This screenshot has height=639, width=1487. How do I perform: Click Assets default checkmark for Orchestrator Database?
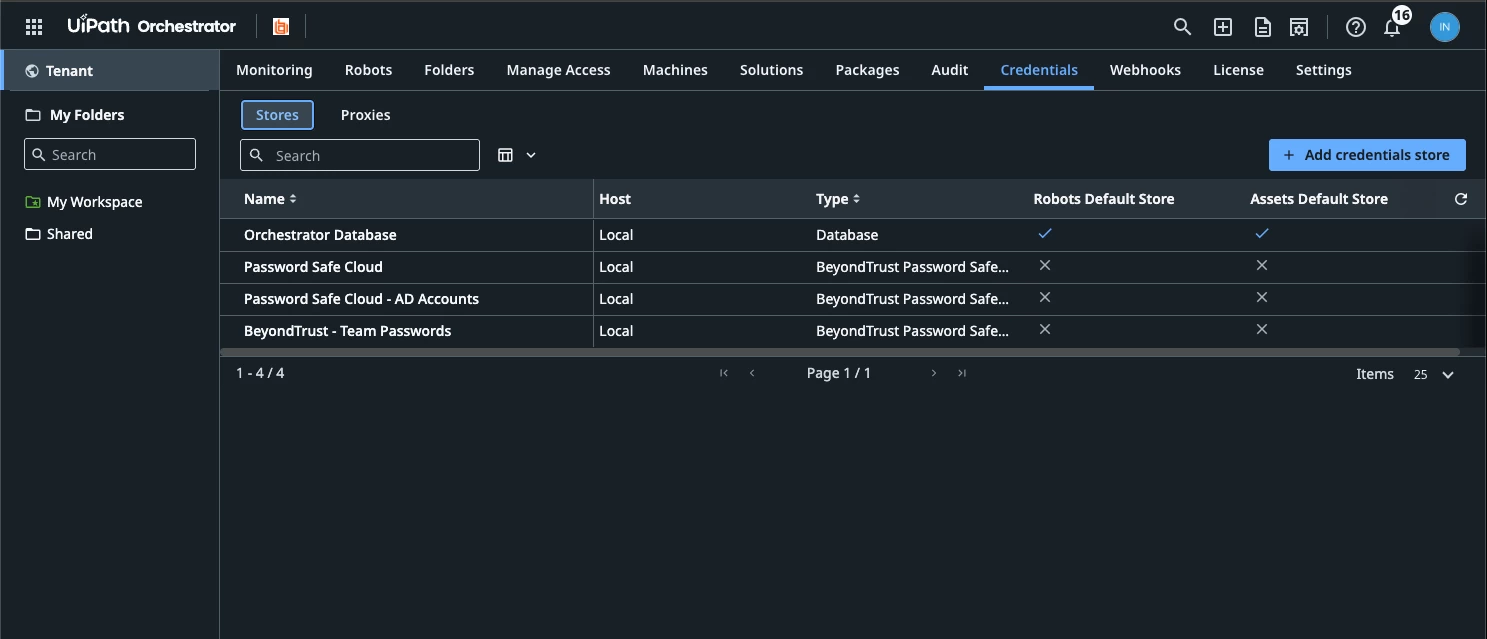coord(1262,233)
